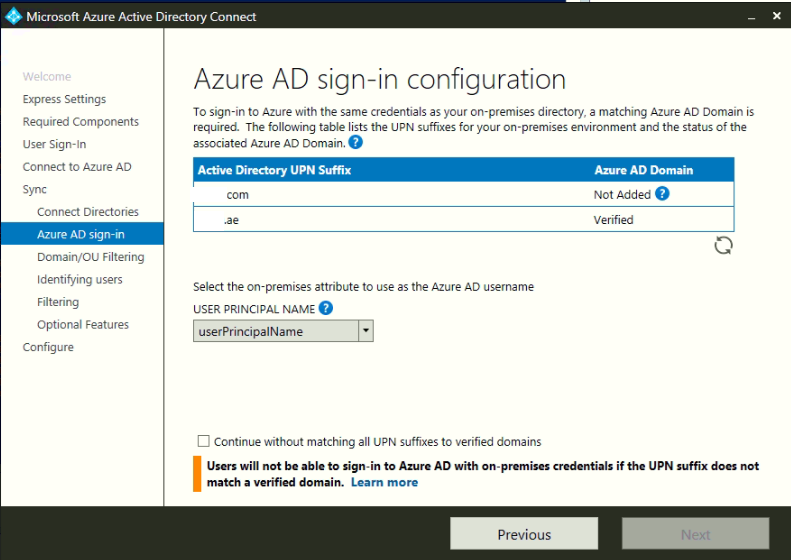Click the Active Directory UPN Suffix header
Screen dimensions: 791x560
click(x=274, y=170)
